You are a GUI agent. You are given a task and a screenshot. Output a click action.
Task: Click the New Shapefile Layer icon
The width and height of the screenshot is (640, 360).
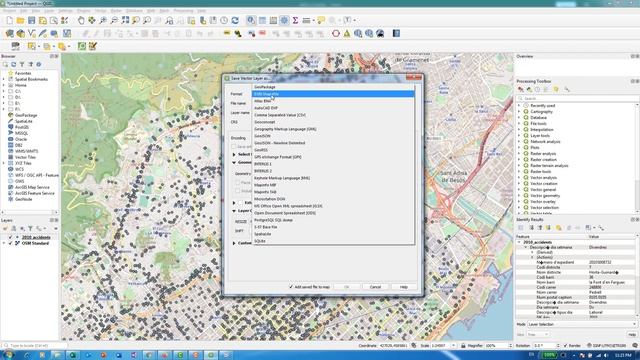[31, 33]
